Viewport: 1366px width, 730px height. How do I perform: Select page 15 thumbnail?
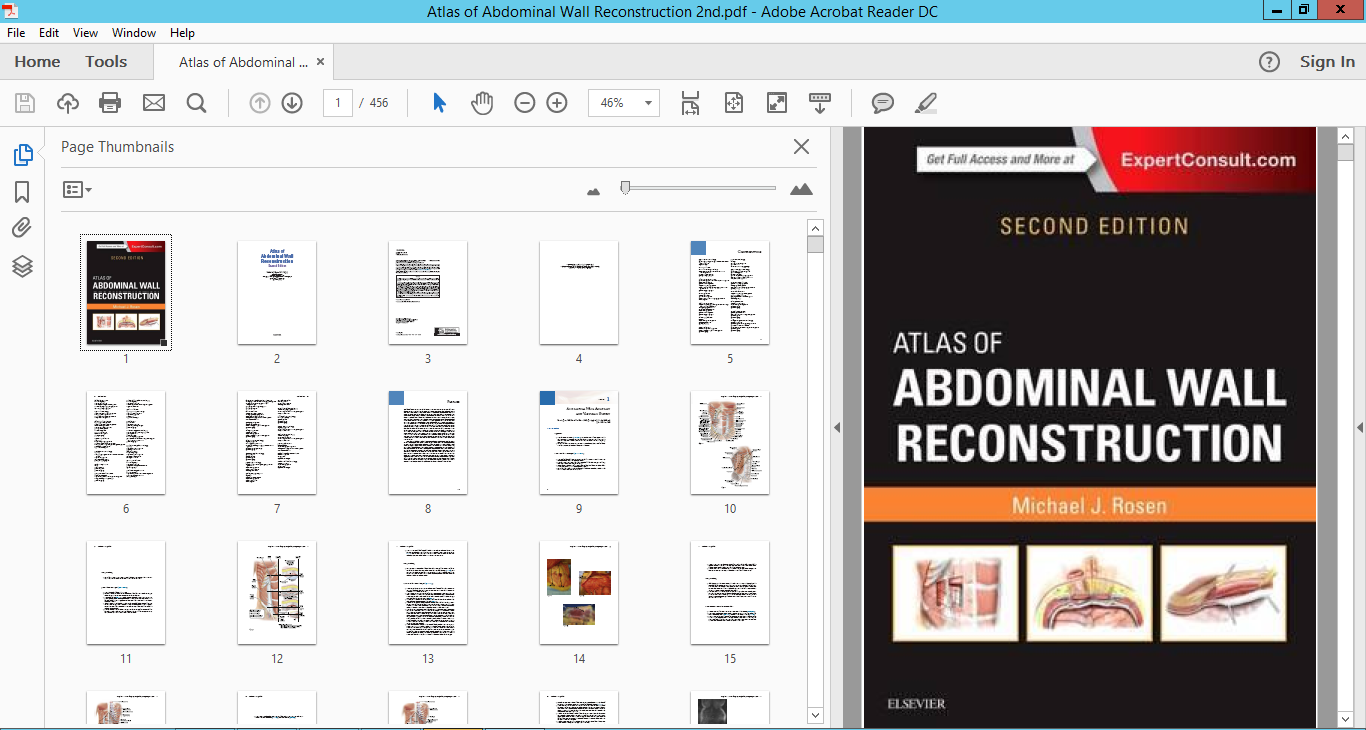[730, 592]
